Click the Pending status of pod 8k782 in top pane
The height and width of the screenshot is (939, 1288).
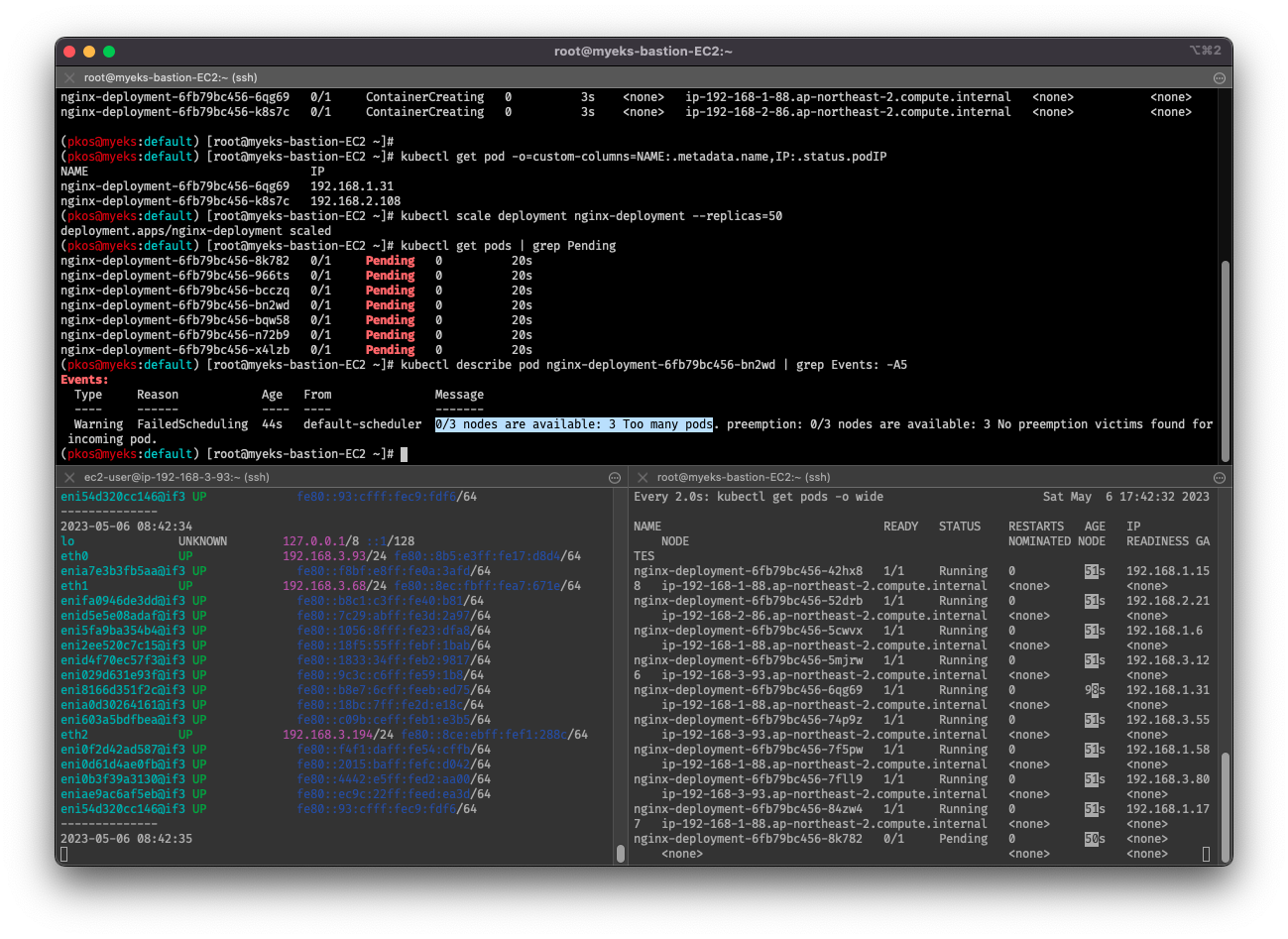(390, 261)
